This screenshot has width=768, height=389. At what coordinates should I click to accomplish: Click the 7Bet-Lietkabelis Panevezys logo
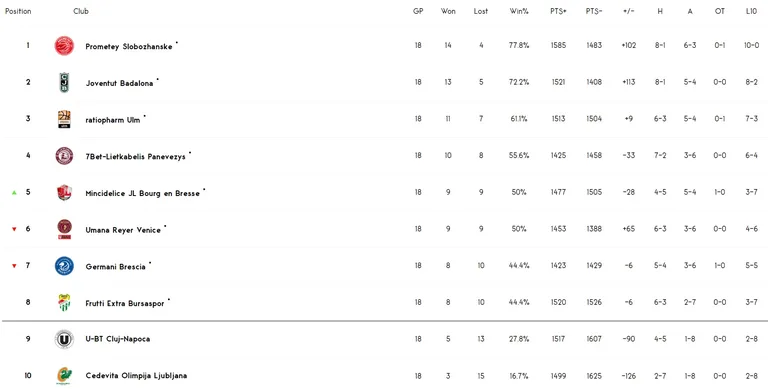coord(64,156)
